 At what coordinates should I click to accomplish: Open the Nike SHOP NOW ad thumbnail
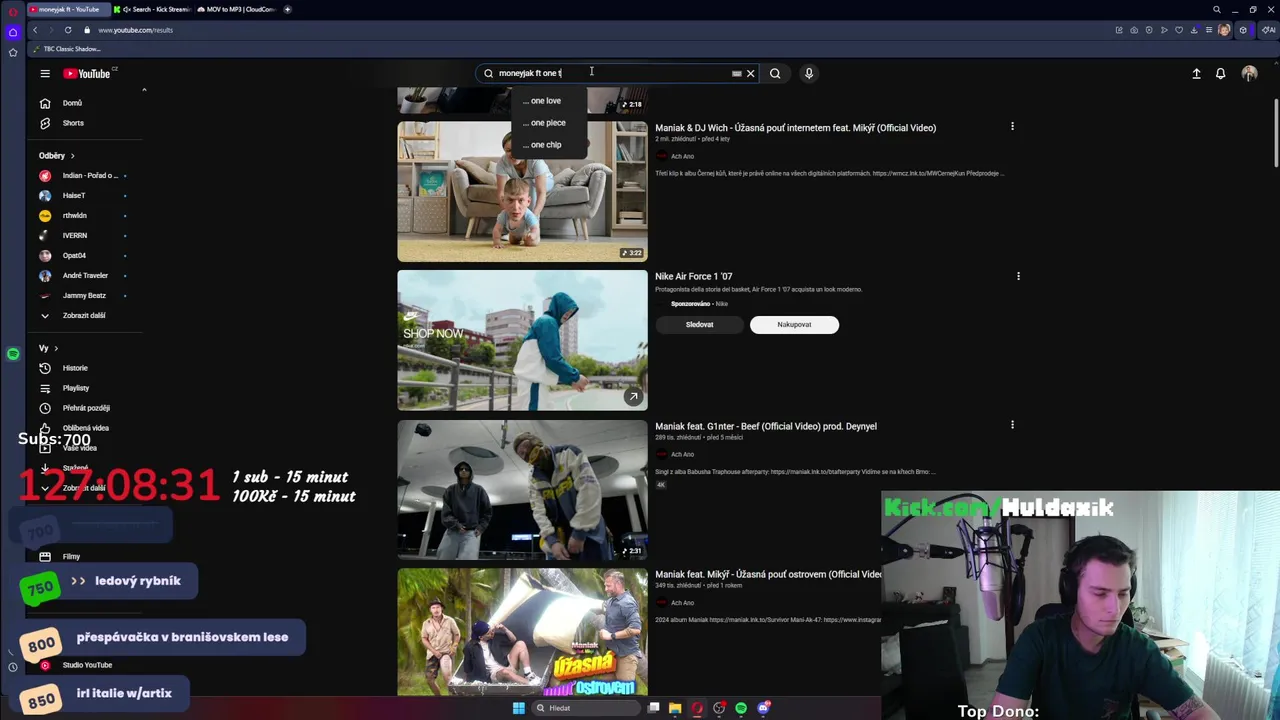(522, 340)
